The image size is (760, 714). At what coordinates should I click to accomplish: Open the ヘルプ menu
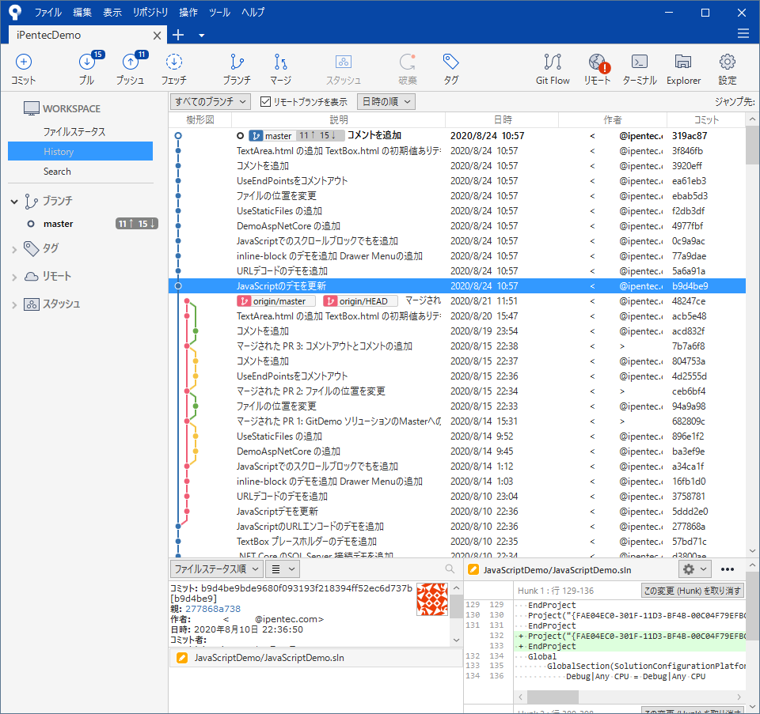coord(253,12)
